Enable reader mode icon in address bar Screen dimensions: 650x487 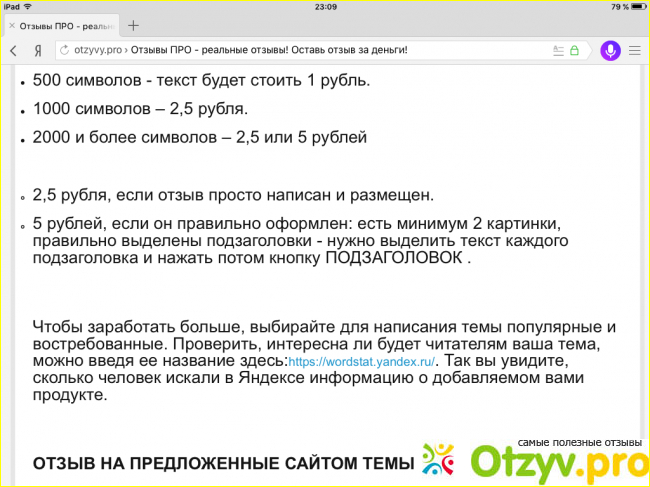pos(558,50)
